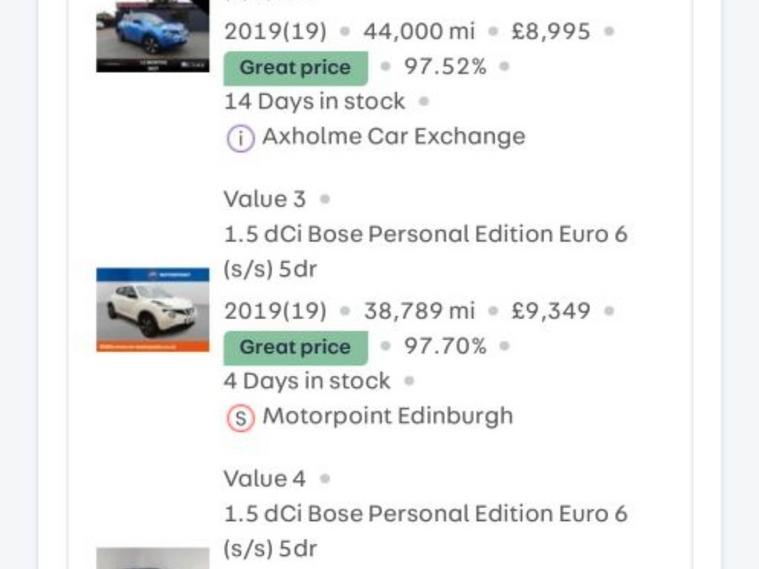Click the 97.52% price indicator value
This screenshot has width=759, height=569.
point(445,67)
